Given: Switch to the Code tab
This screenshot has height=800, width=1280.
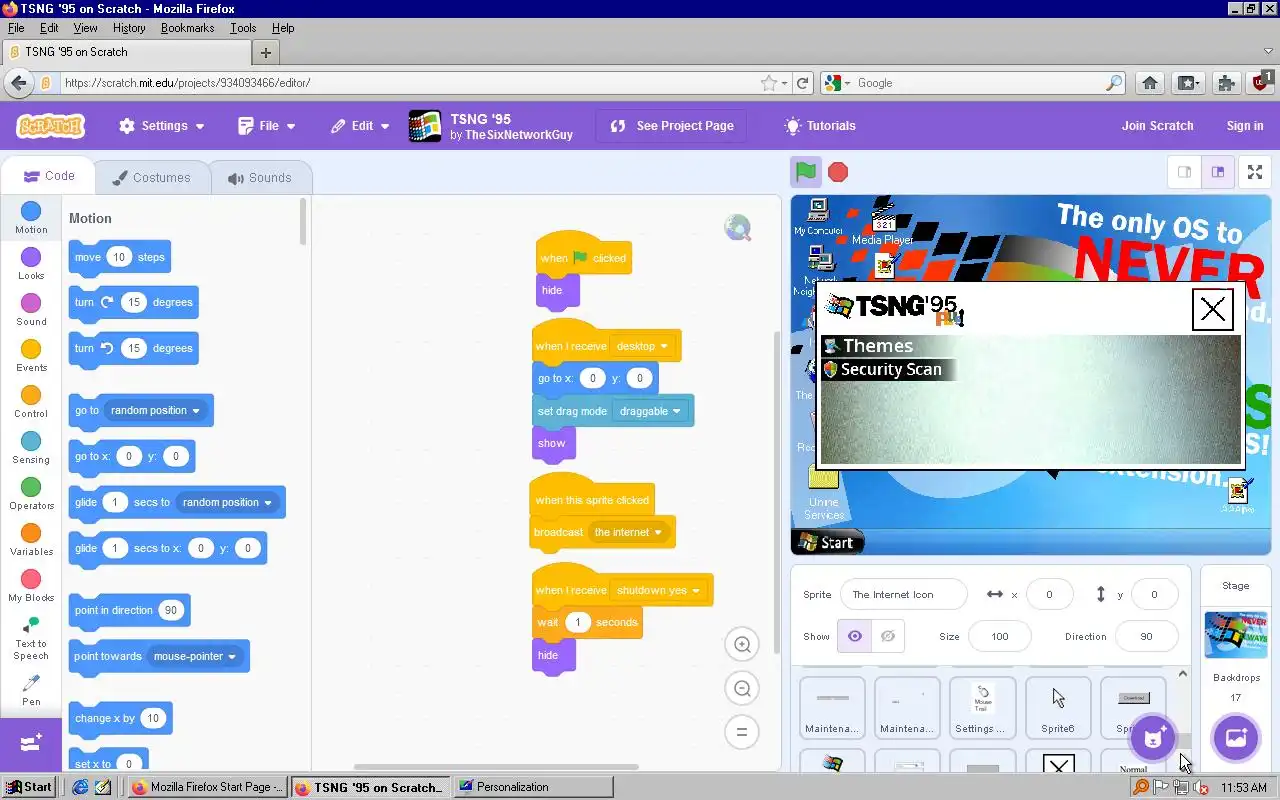Looking at the screenshot, I should coord(48,176).
